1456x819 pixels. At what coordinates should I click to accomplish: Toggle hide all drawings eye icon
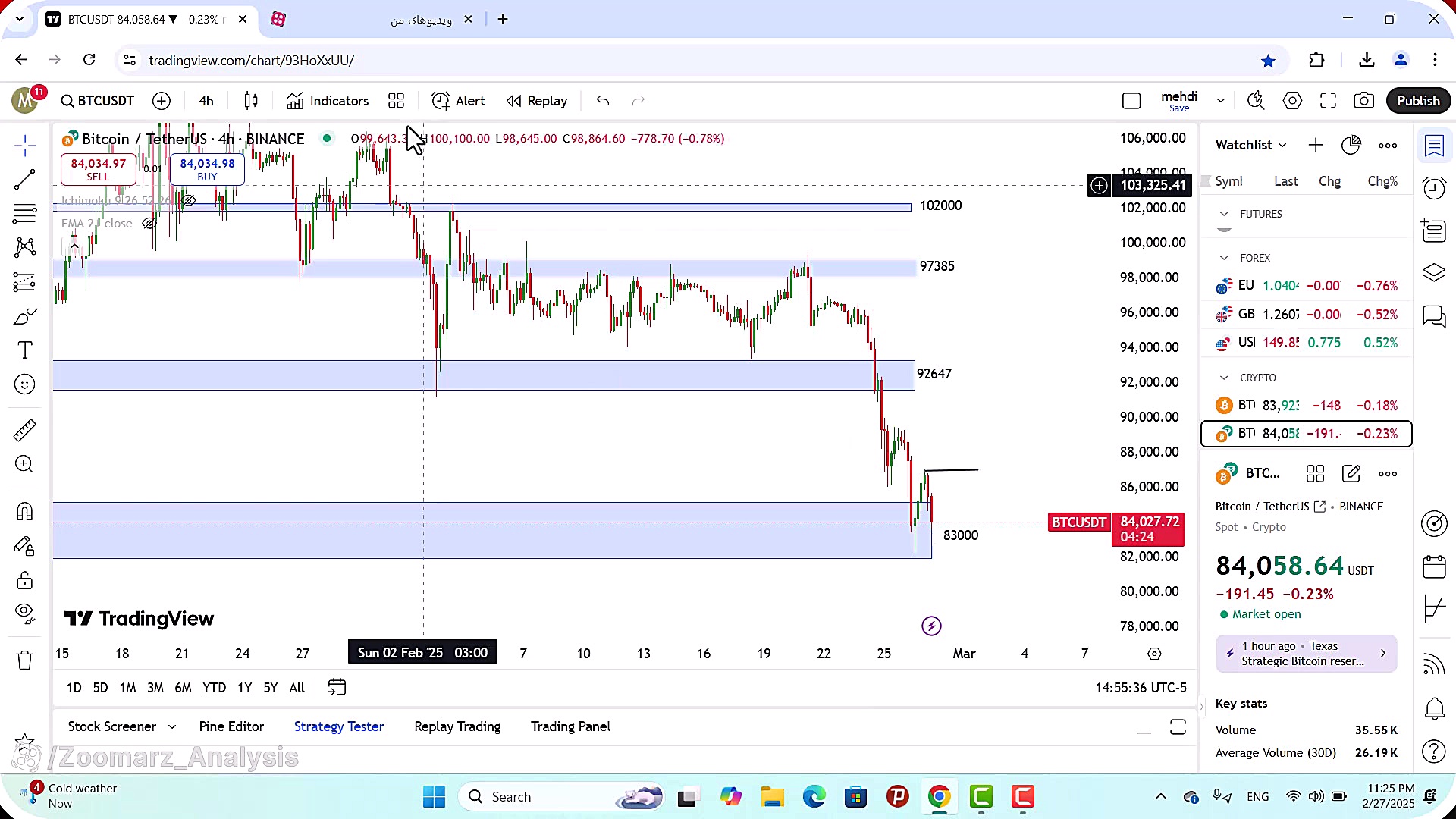[x=24, y=613]
